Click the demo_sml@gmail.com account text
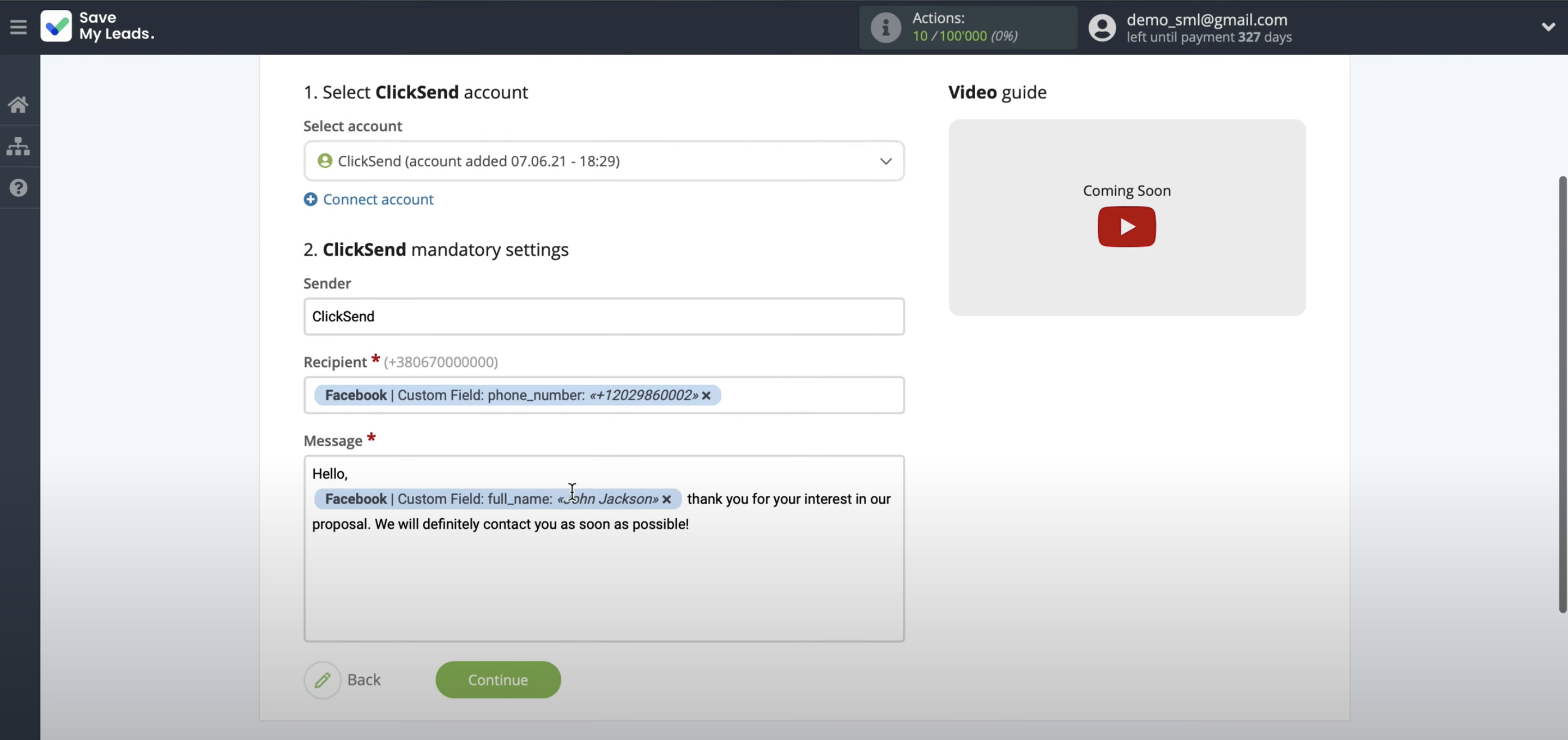The height and width of the screenshot is (740, 1568). tap(1206, 20)
